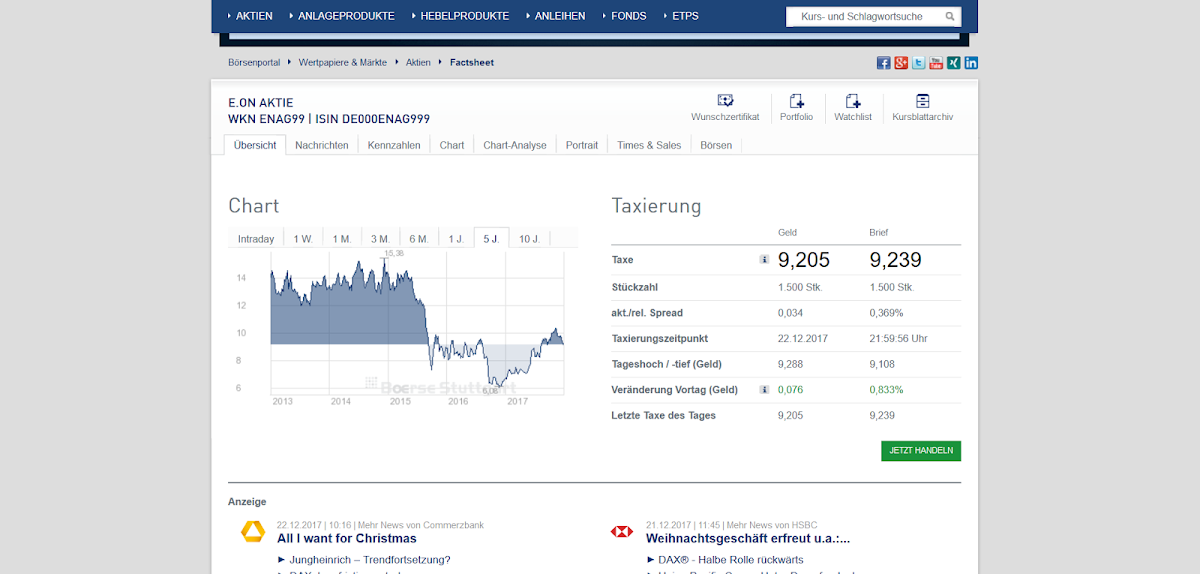The width and height of the screenshot is (1200, 574).
Task: Show info icon next to Taxe
Action: [764, 260]
